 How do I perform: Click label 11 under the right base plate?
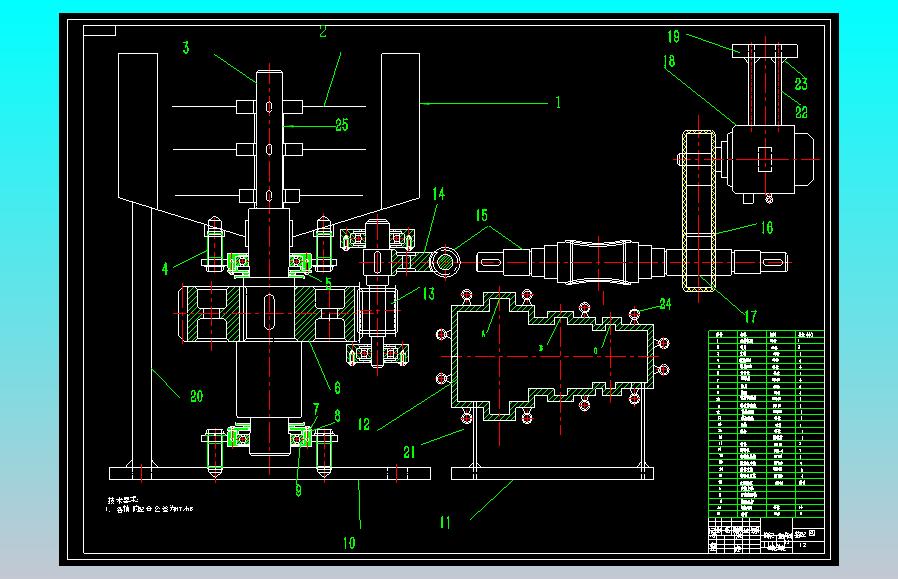[x=445, y=522]
